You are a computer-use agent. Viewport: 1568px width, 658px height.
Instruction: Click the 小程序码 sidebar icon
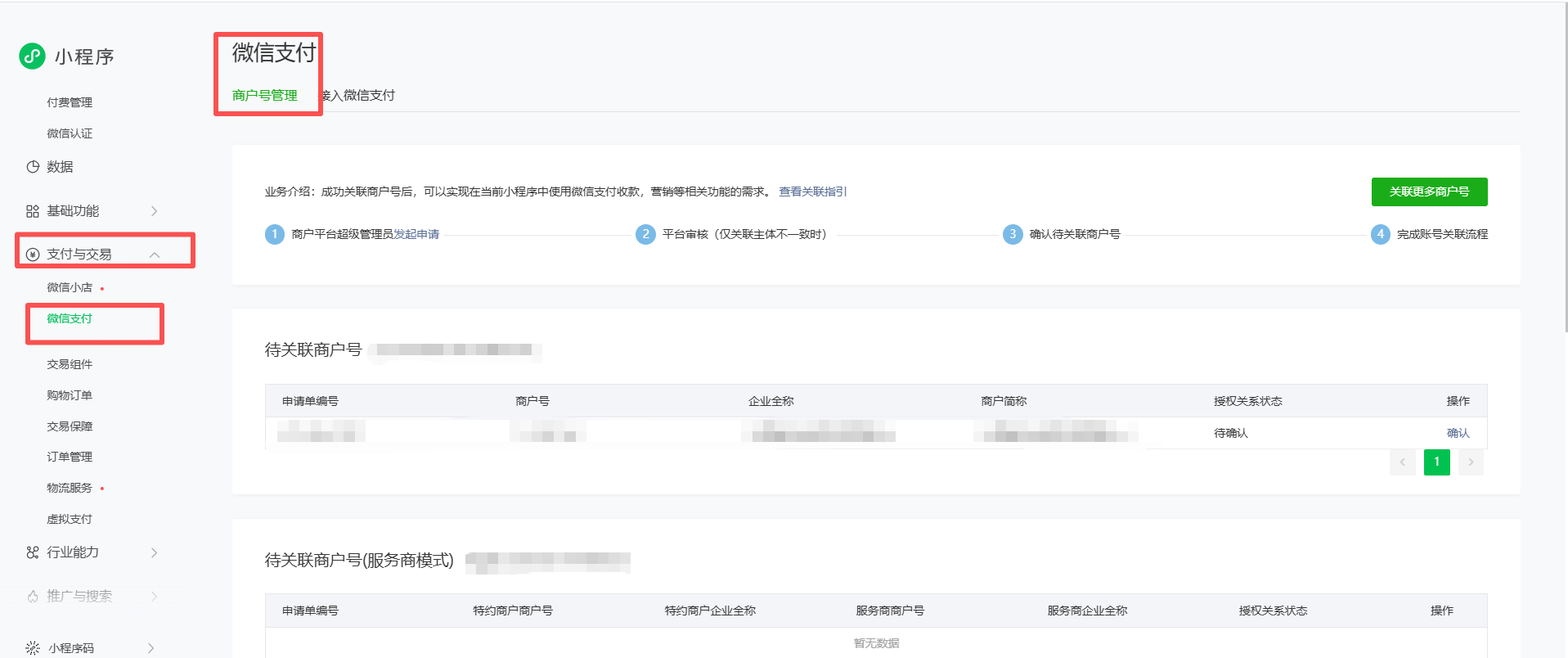[x=33, y=648]
